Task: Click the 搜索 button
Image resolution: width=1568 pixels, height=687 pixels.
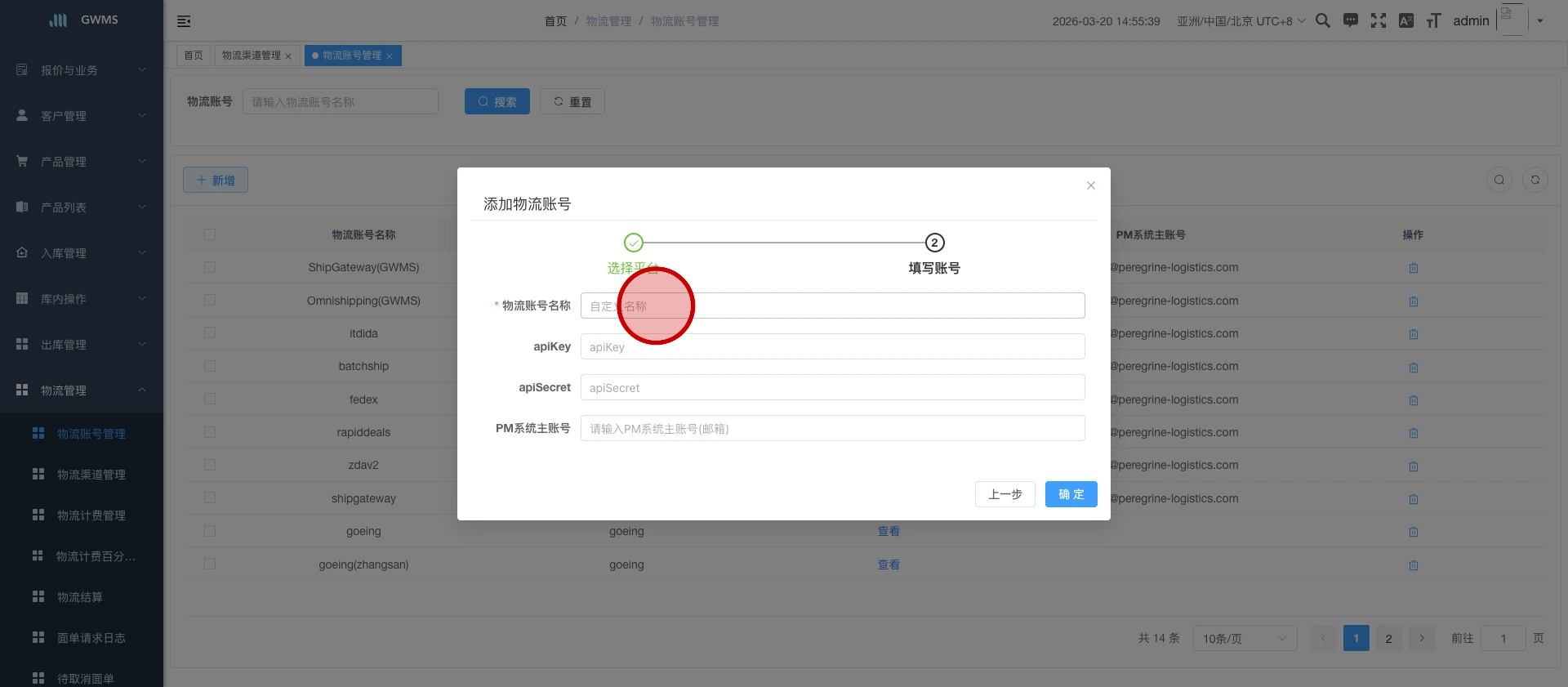Action: click(x=497, y=101)
